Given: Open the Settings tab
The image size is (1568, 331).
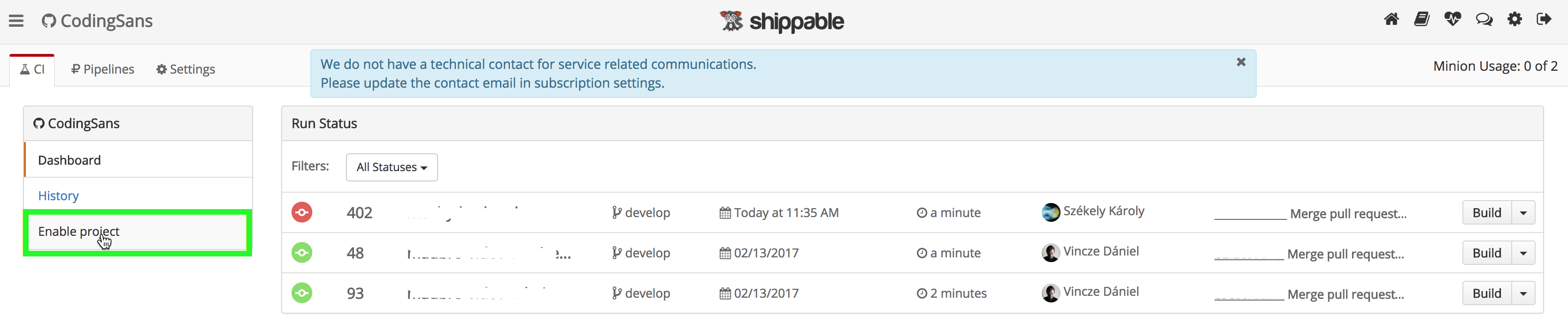Looking at the screenshot, I should 185,68.
